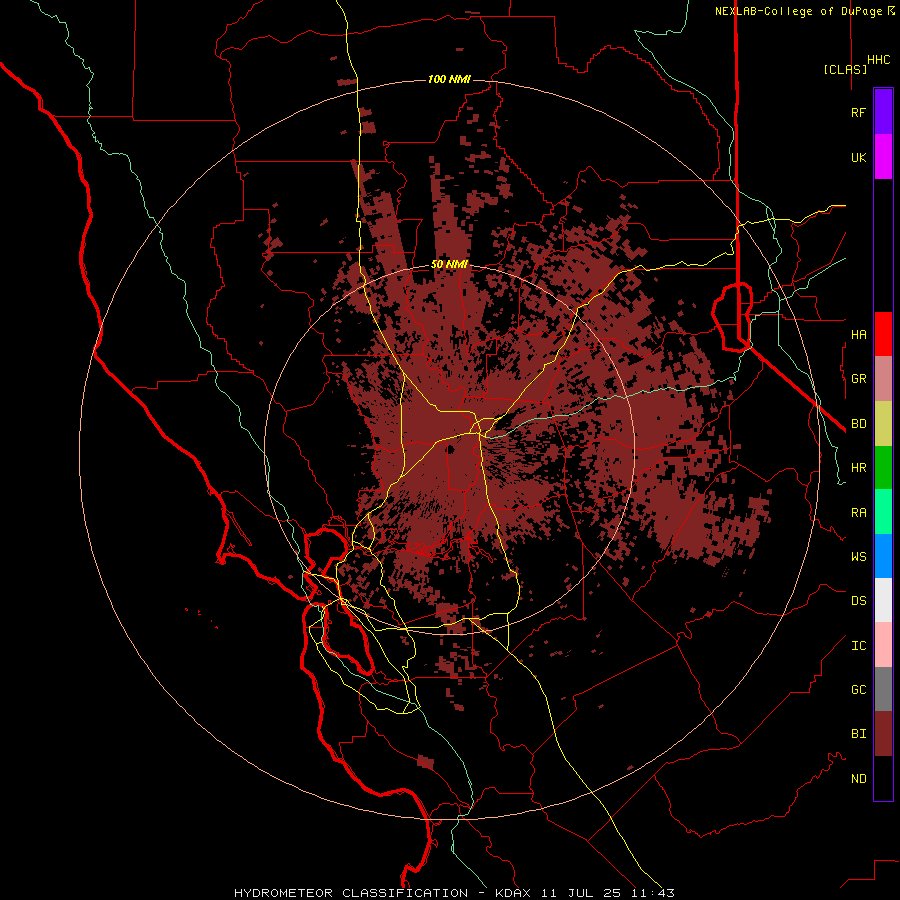Click the BD yellow legend swatch
Image resolution: width=900 pixels, height=900 pixels.
tap(883, 424)
